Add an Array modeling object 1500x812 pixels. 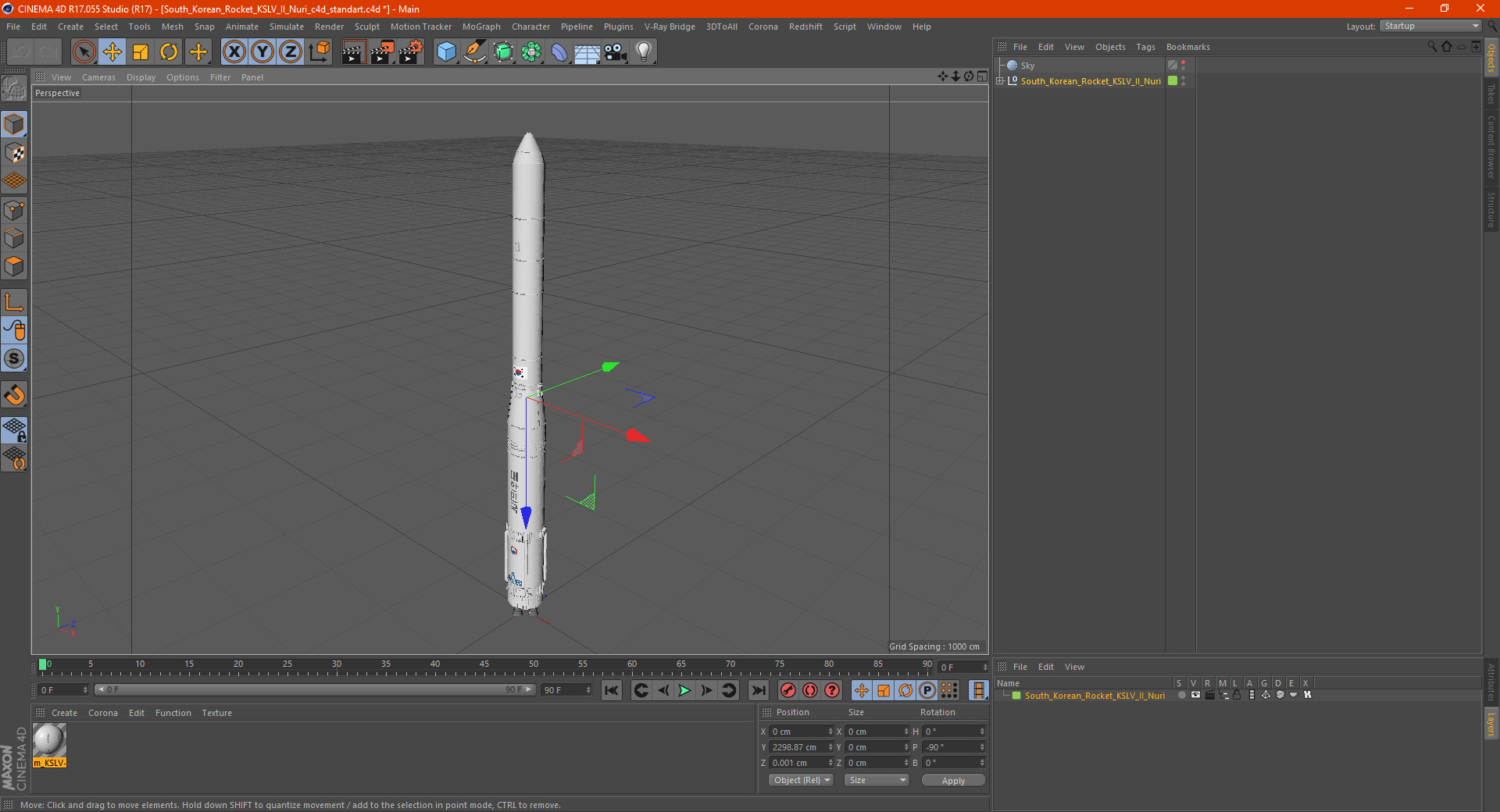point(531,52)
